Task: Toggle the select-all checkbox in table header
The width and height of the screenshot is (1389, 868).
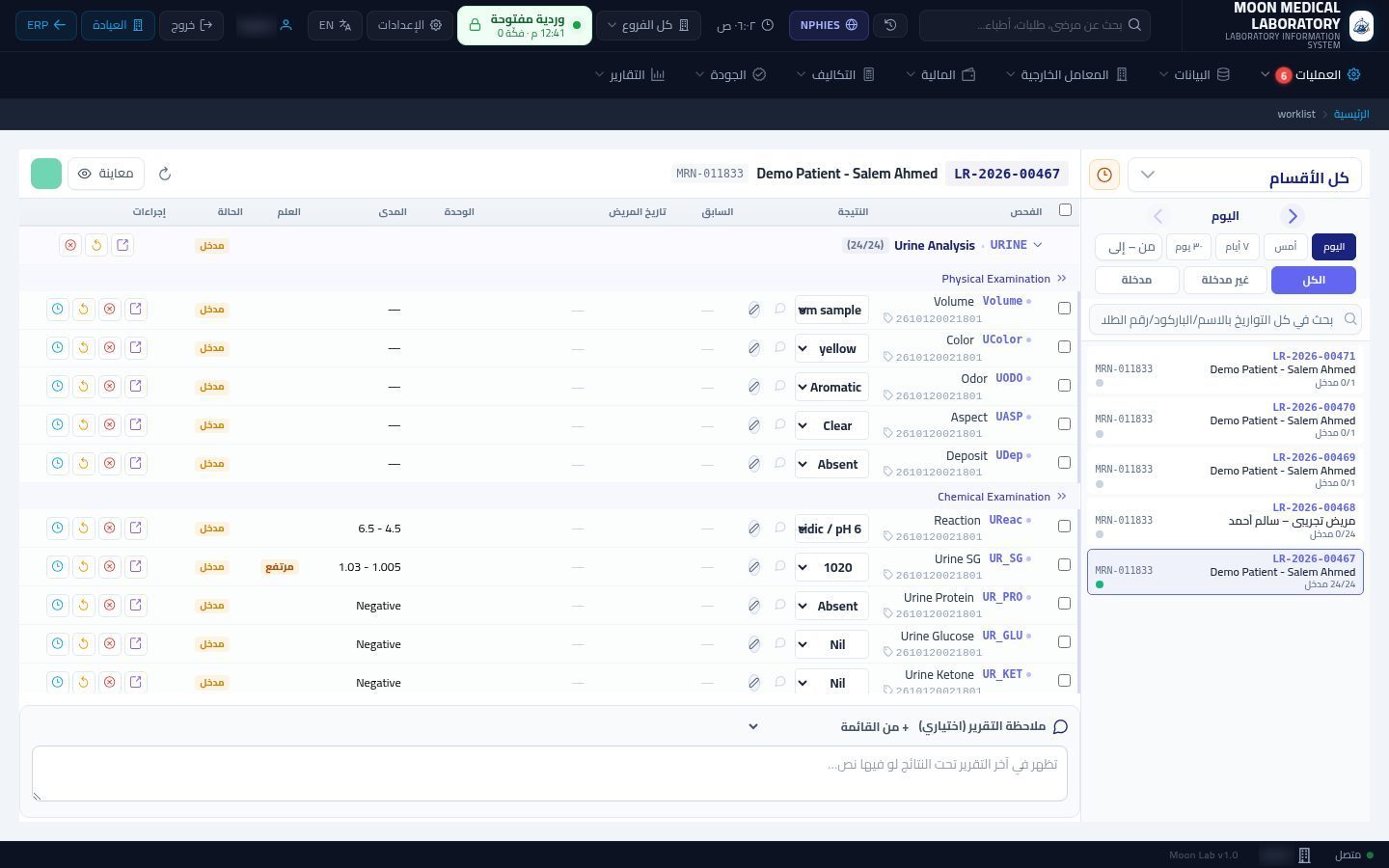Action: [1065, 210]
